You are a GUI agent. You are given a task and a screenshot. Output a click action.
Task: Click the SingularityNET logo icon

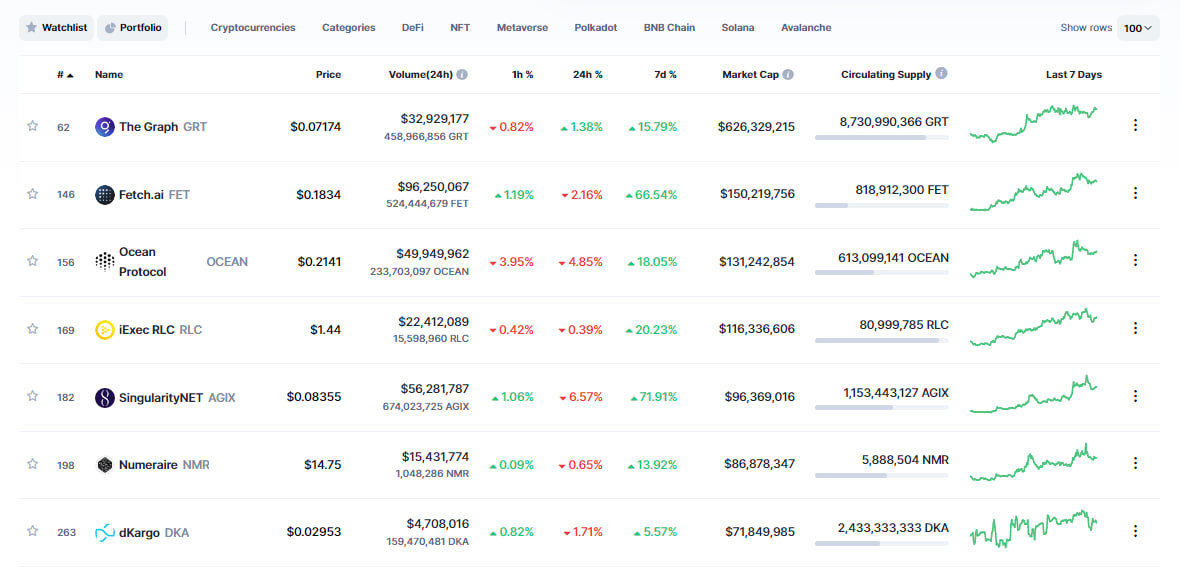coord(104,398)
